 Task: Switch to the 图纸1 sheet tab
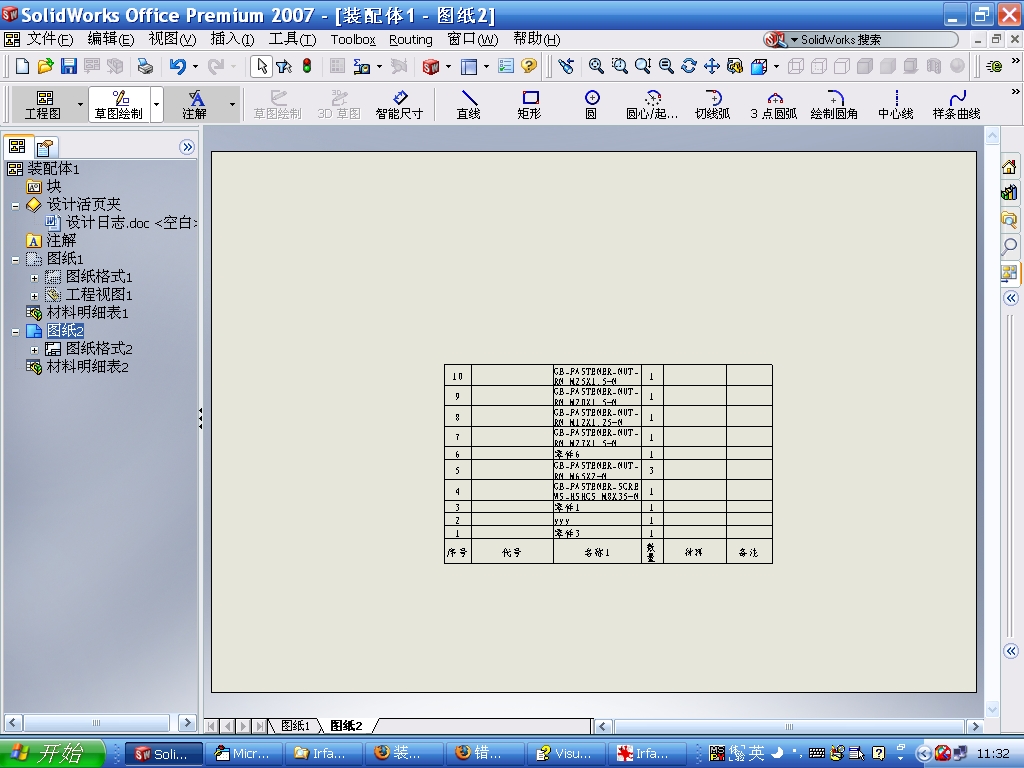[295, 726]
